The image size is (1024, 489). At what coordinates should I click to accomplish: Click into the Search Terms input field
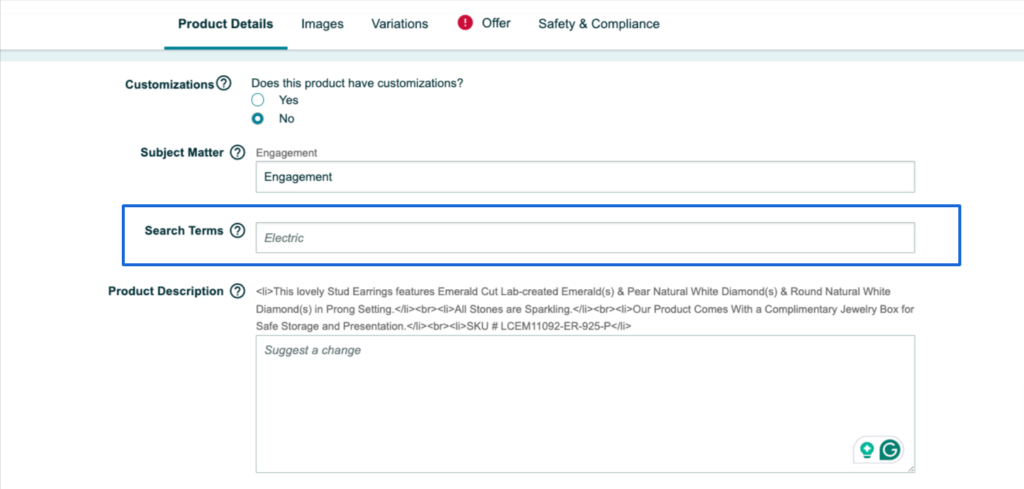pyautogui.click(x=585, y=238)
